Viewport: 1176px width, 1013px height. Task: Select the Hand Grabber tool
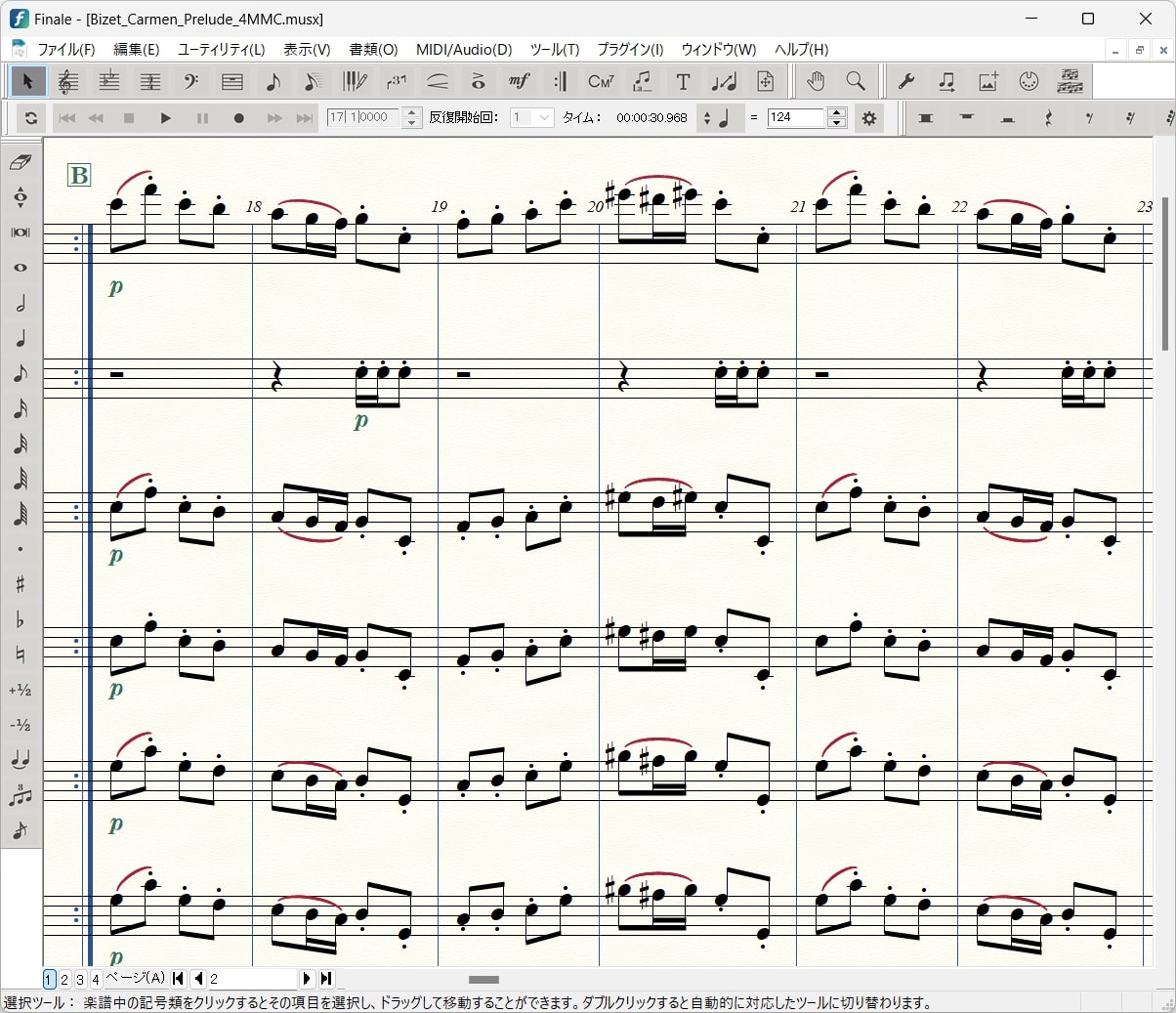[816, 82]
